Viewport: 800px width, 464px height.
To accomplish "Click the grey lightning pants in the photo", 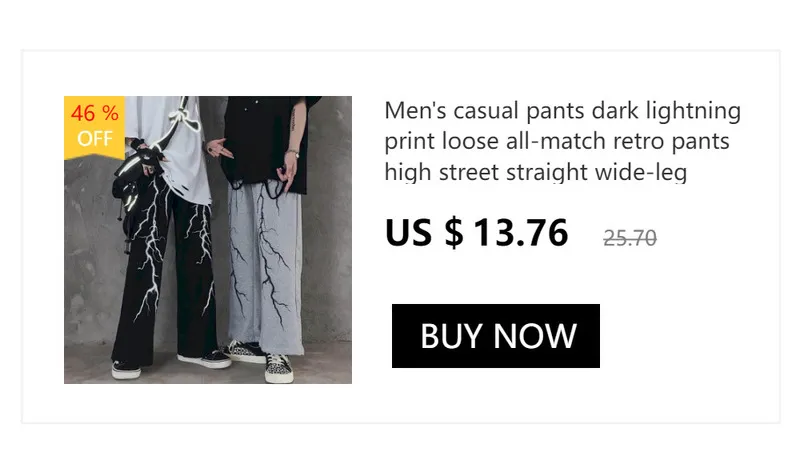I will click(264, 265).
